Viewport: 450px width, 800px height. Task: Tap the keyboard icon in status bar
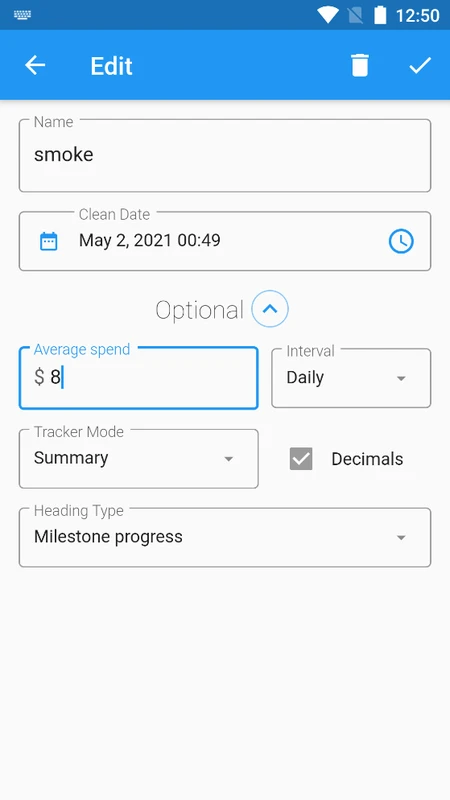tap(22, 15)
